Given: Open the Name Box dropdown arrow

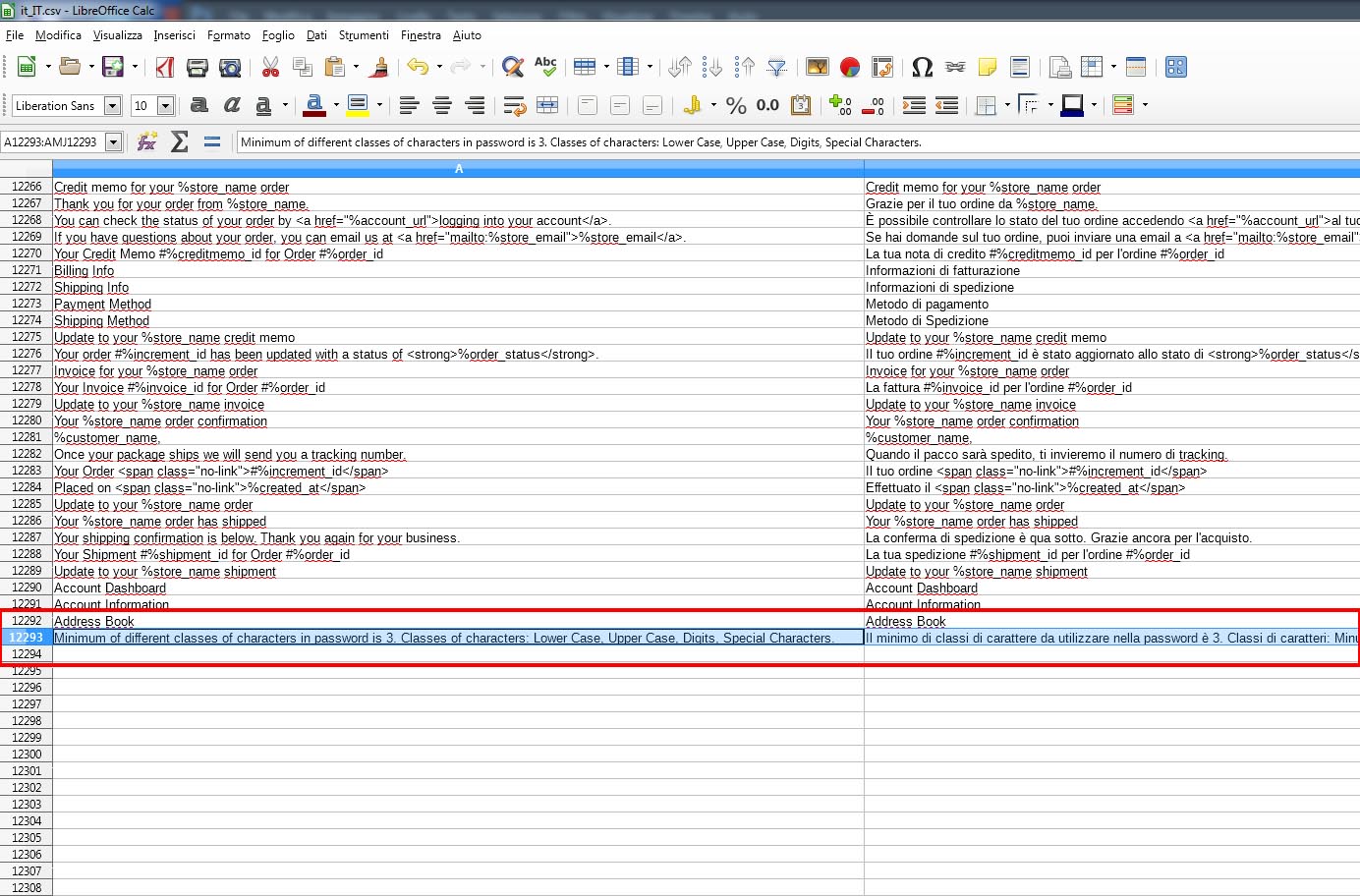Looking at the screenshot, I should click(114, 142).
